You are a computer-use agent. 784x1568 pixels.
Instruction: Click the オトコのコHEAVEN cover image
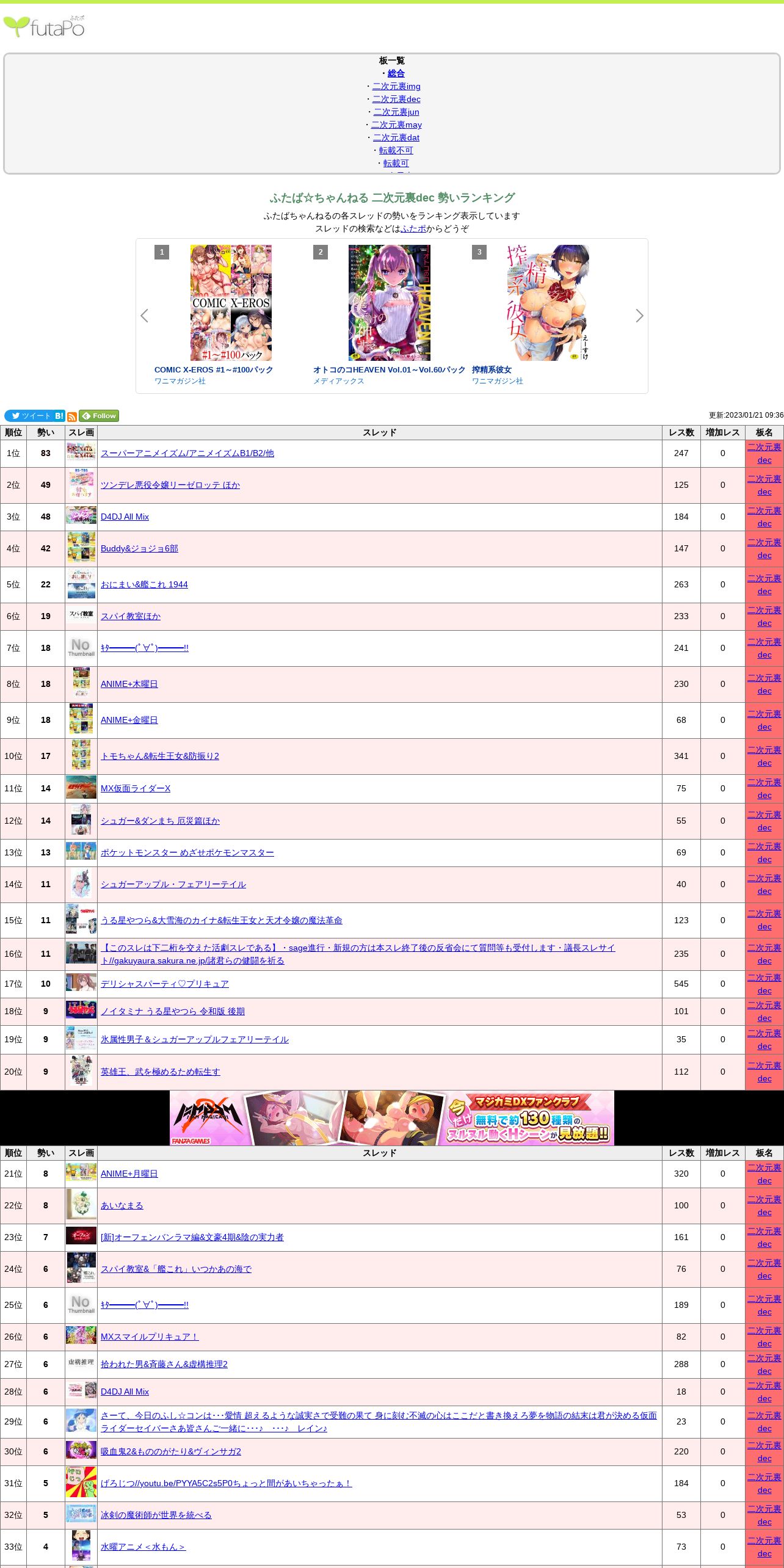coord(390,302)
